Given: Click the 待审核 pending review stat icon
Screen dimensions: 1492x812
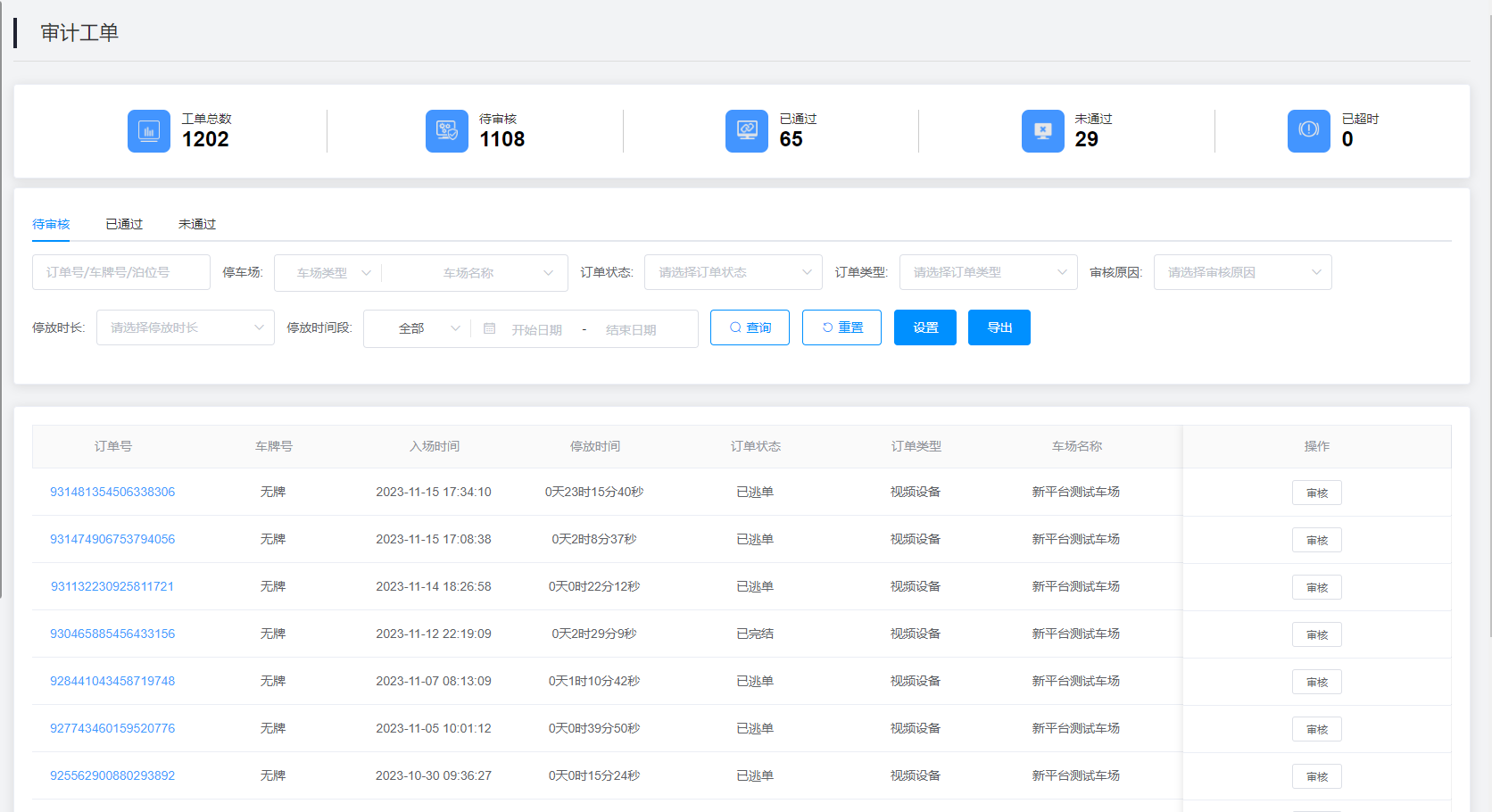Looking at the screenshot, I should pyautogui.click(x=446, y=131).
